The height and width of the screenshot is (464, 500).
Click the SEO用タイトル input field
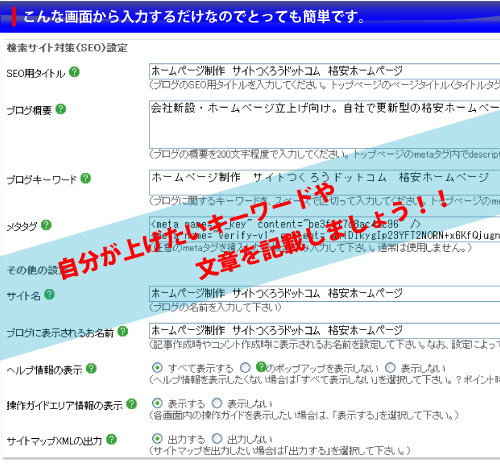point(324,71)
